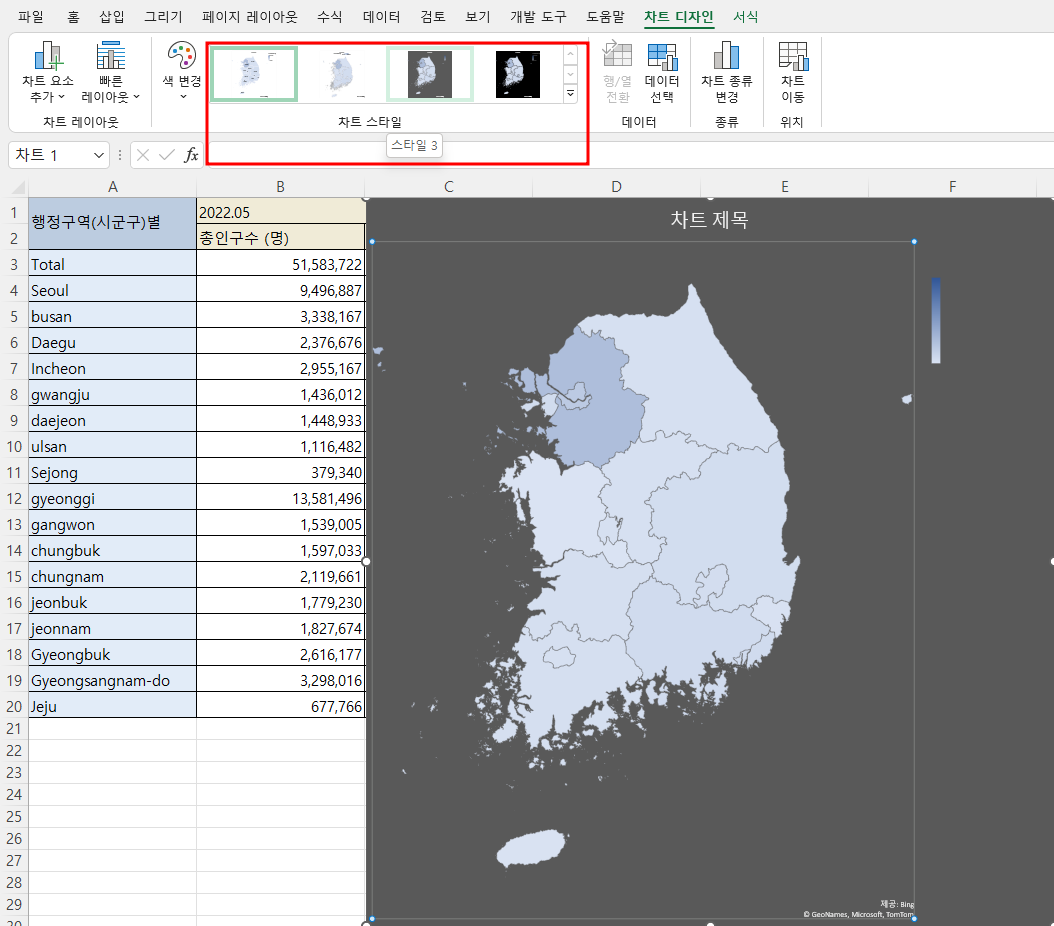The height and width of the screenshot is (926, 1054).
Task: Click the formula bar options dots
Action: point(120,155)
